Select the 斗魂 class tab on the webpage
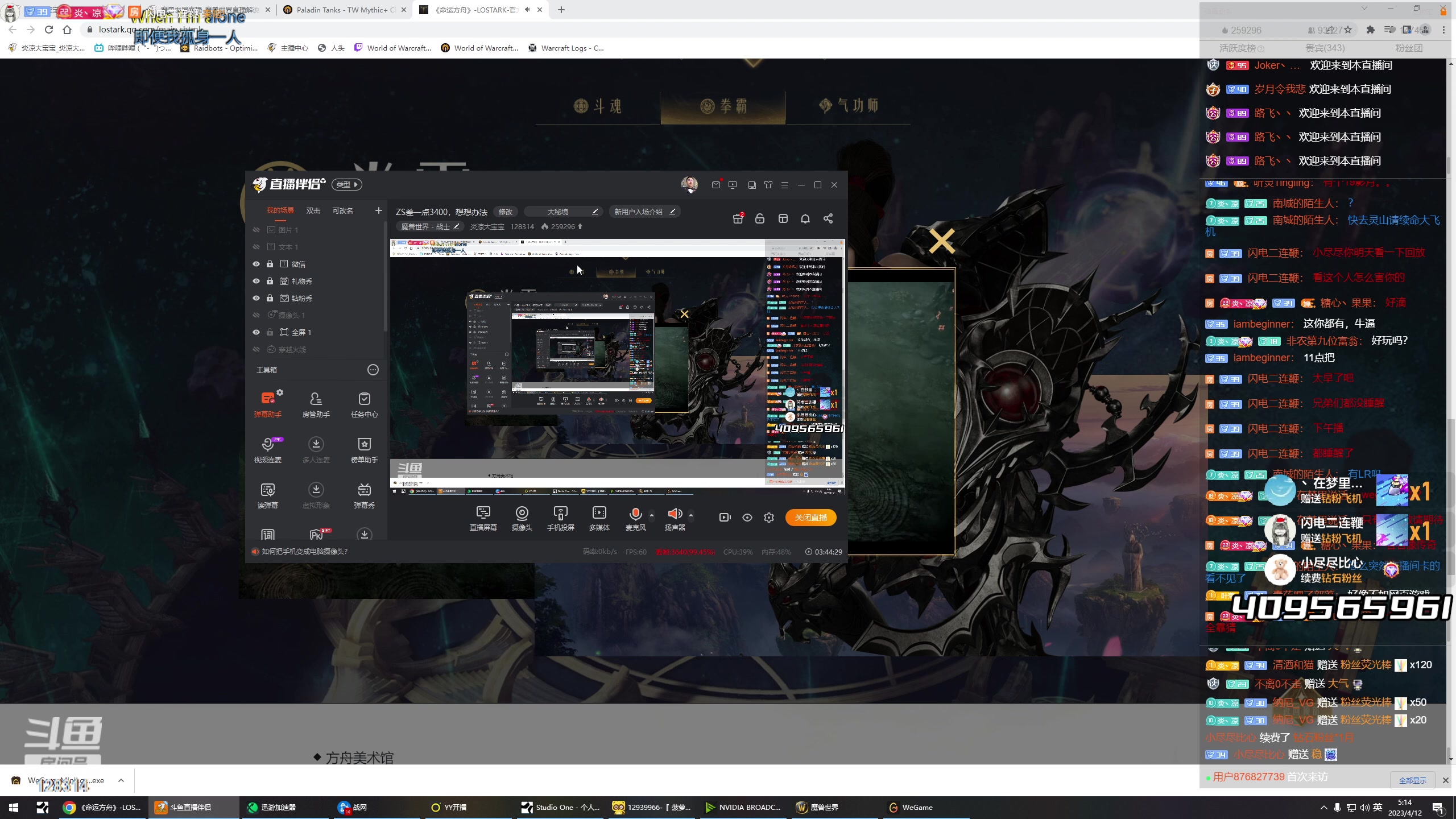Viewport: 1456px width, 819px height. [598, 106]
